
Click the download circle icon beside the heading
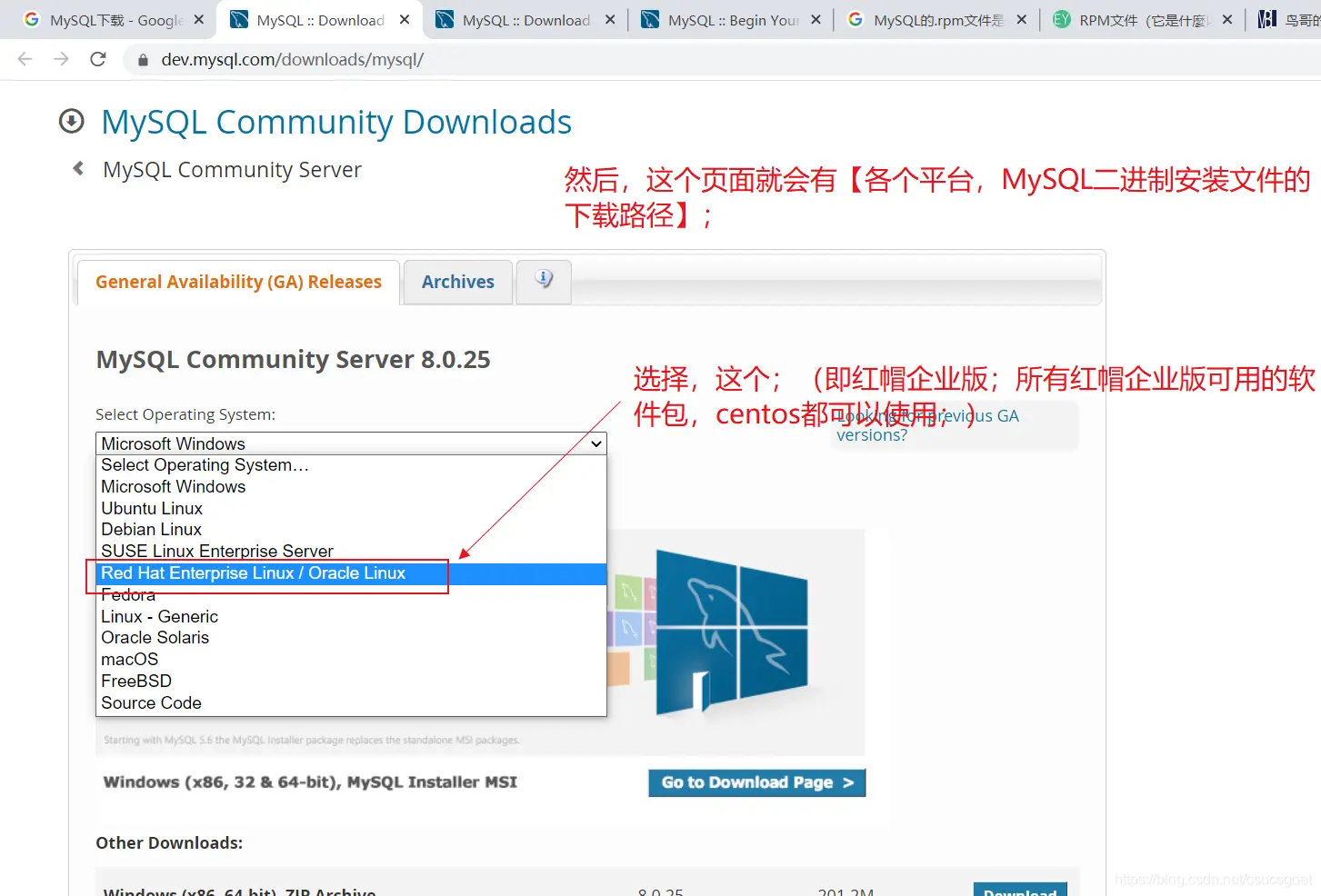pyautogui.click(x=72, y=121)
